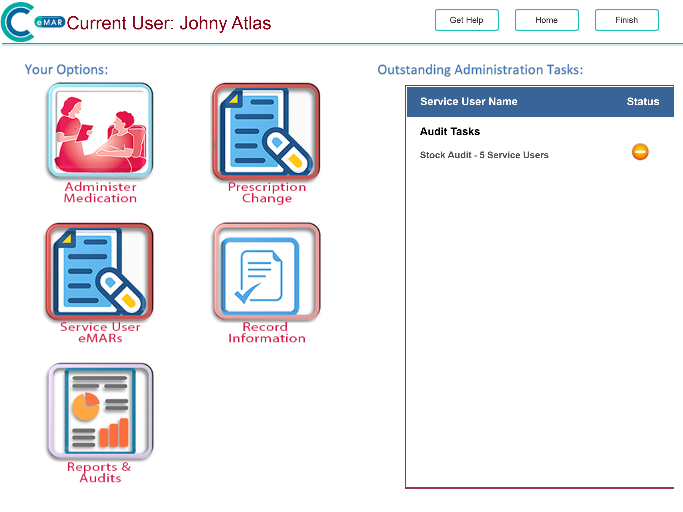Click the Service User eMARs text label
683x512 pixels.
coord(100,333)
